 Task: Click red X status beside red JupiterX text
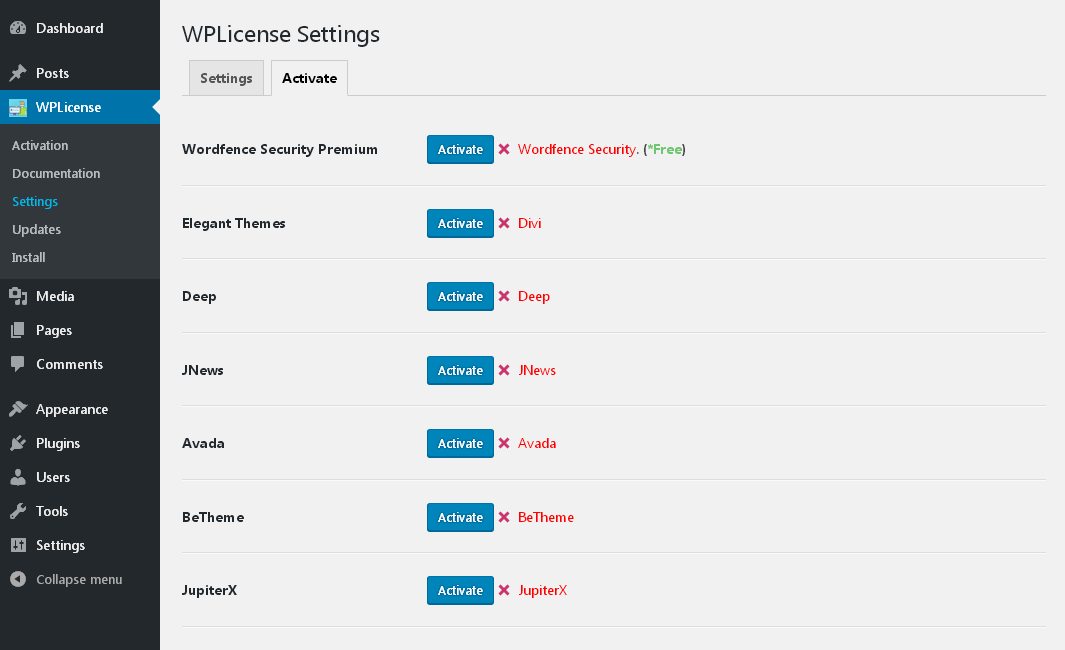pyautogui.click(x=504, y=590)
